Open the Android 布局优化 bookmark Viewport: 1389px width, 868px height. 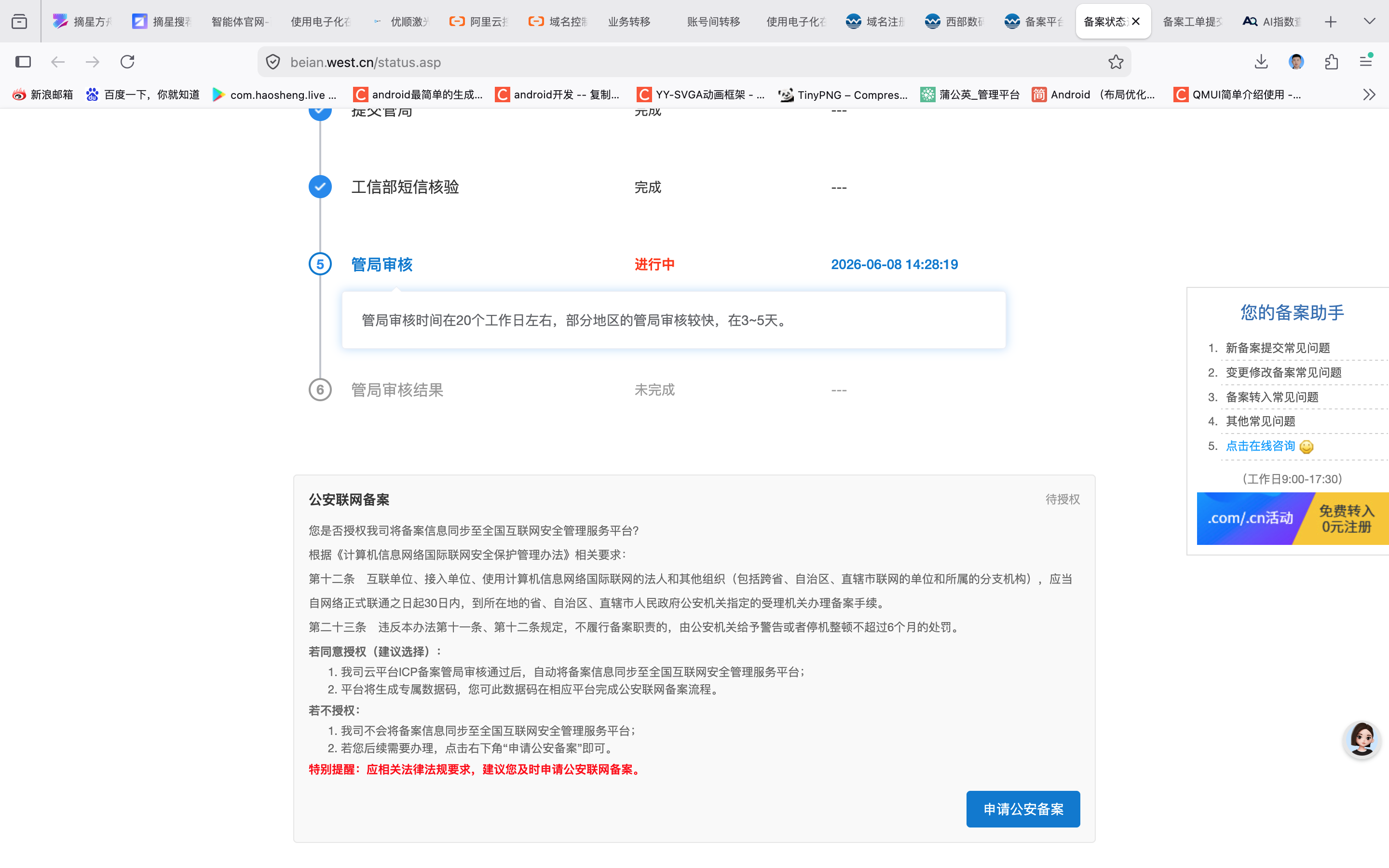coord(1094,95)
